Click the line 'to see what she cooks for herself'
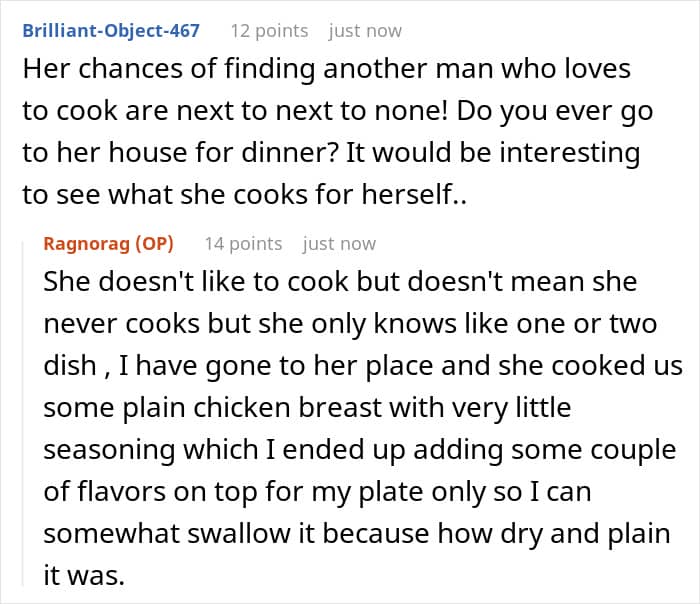Viewport: 700px width, 604px height. (x=245, y=195)
